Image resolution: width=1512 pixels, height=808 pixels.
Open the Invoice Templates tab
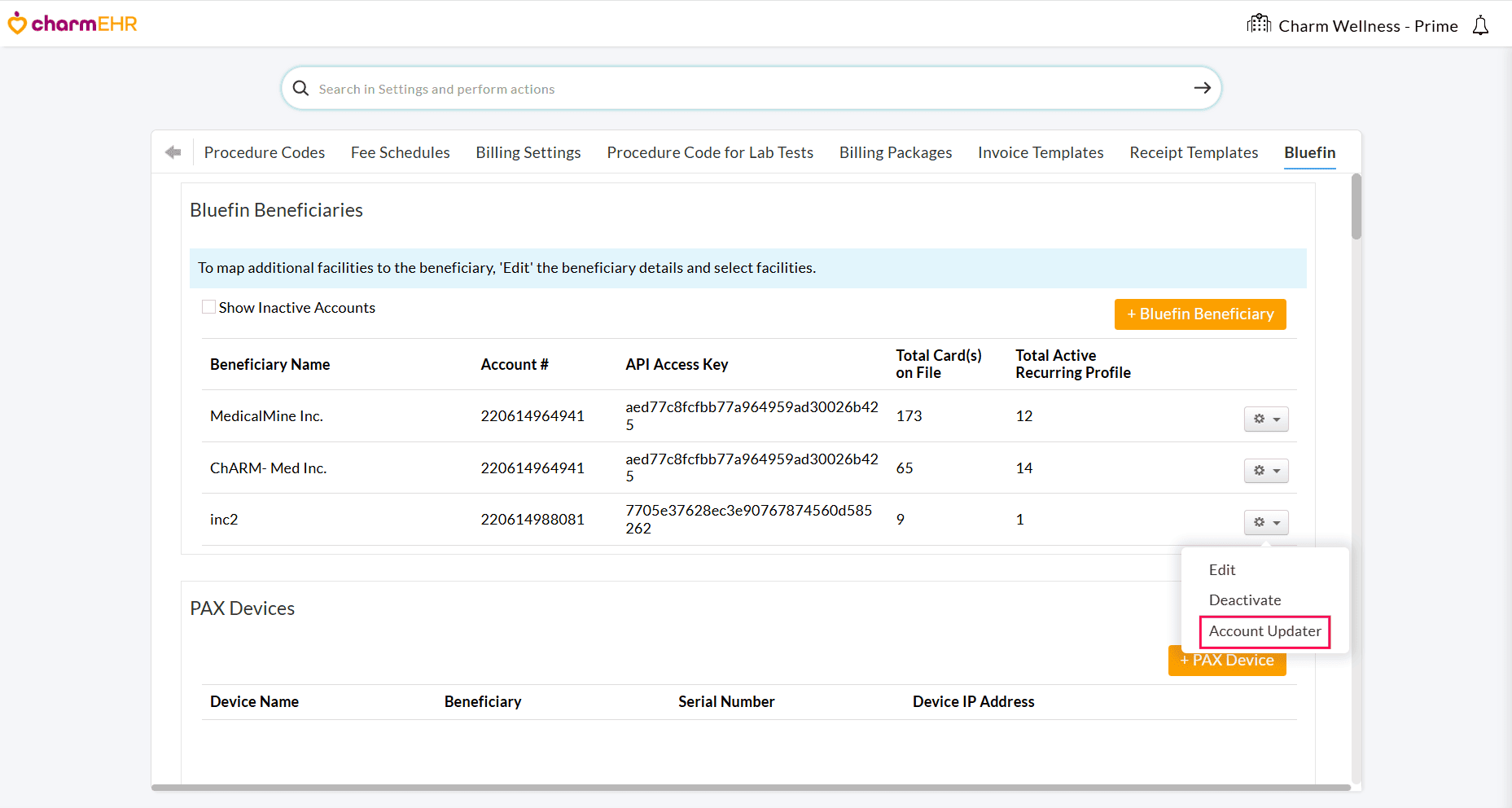click(1041, 152)
